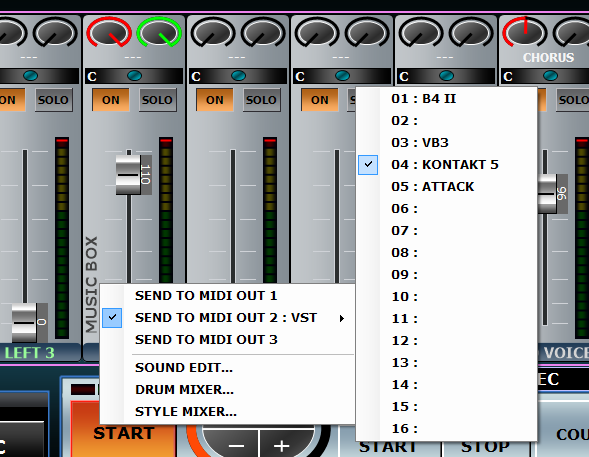Click MUSIC BOX volume fader at 110

[x=129, y=175]
